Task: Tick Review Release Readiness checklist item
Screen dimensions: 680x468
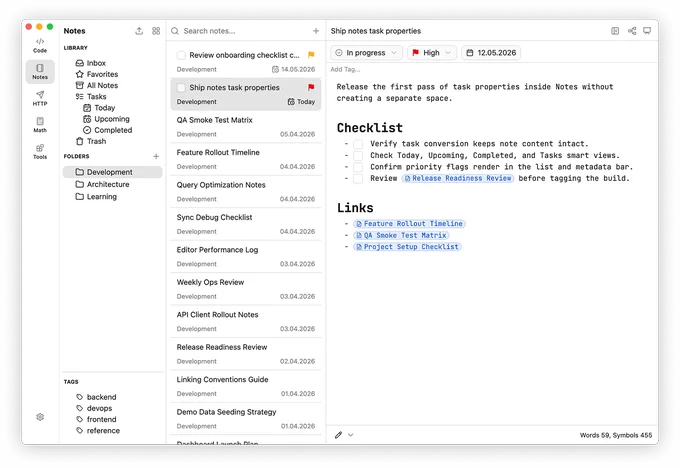Action: pos(358,178)
